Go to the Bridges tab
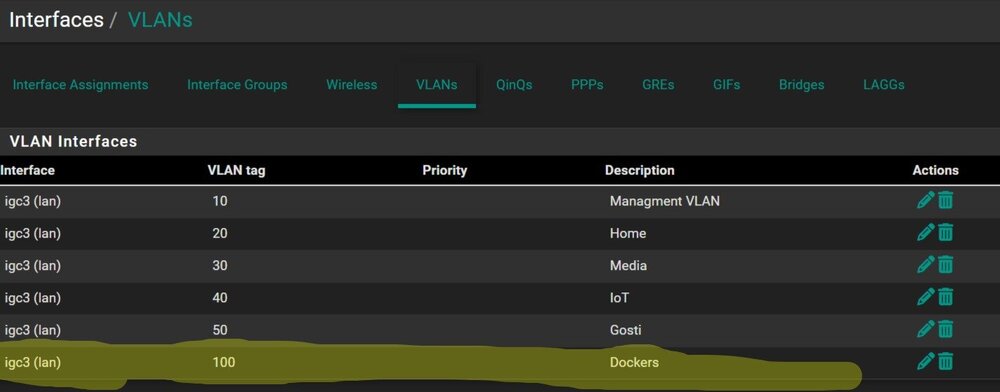Image resolution: width=1000 pixels, height=392 pixels. pyautogui.click(x=802, y=85)
